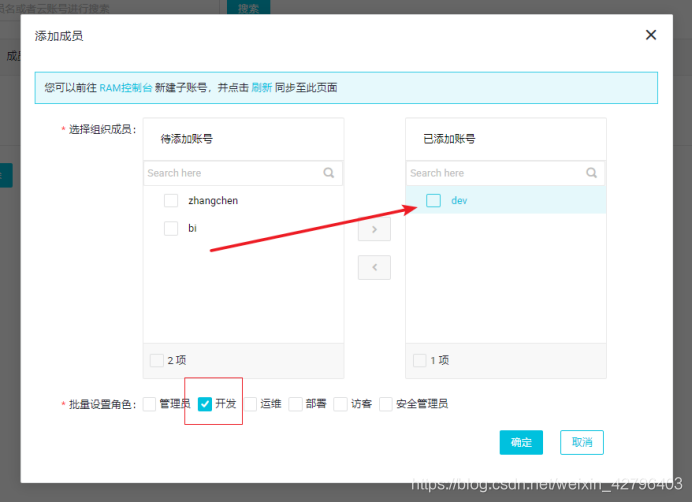Enable the 访客 role checkbox
Viewport: 693px width, 503px height.
point(340,404)
